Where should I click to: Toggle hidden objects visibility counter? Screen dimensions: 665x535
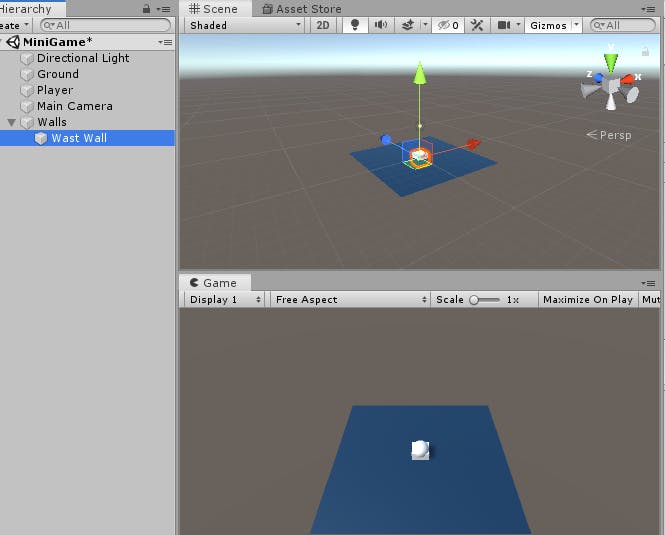click(448, 25)
